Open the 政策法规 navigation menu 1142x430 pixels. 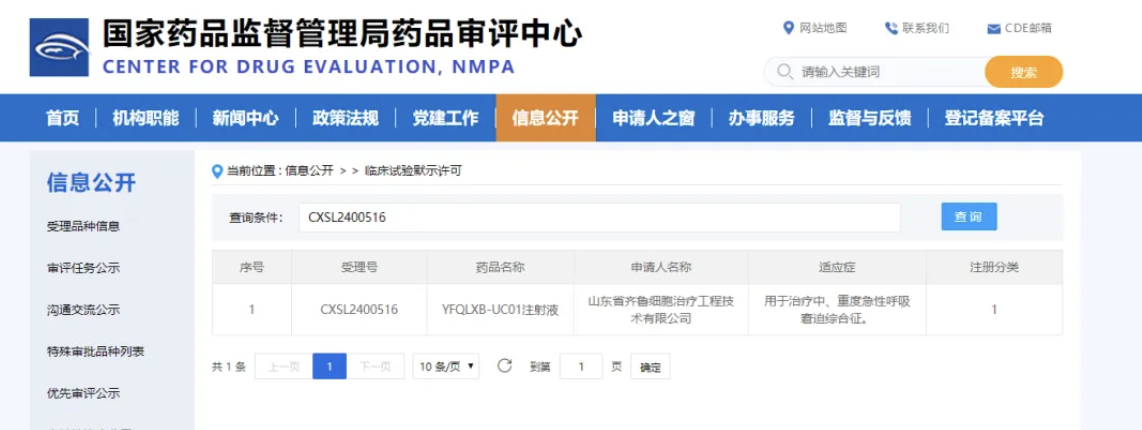click(x=345, y=118)
